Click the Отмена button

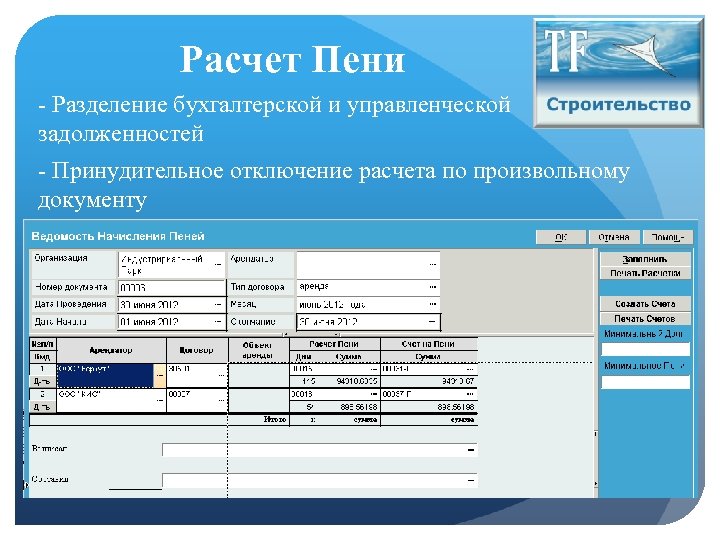[x=613, y=237]
